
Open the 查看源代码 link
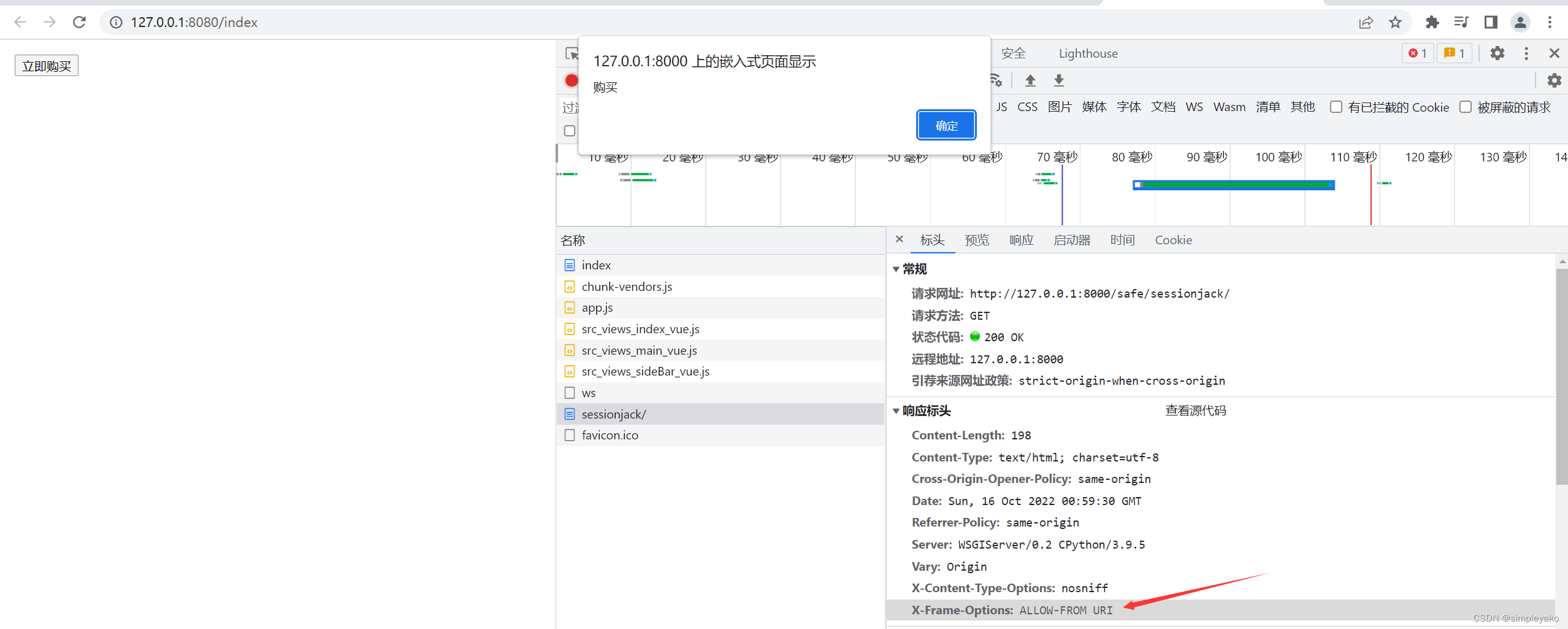1195,411
